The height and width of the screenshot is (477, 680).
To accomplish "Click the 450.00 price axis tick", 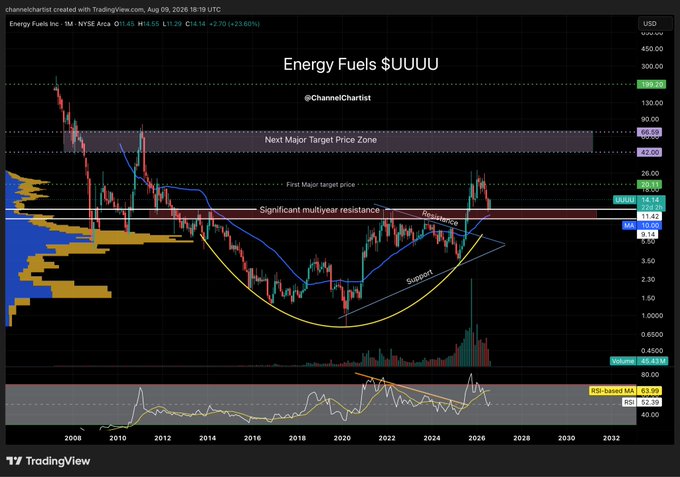I will 652,49.
